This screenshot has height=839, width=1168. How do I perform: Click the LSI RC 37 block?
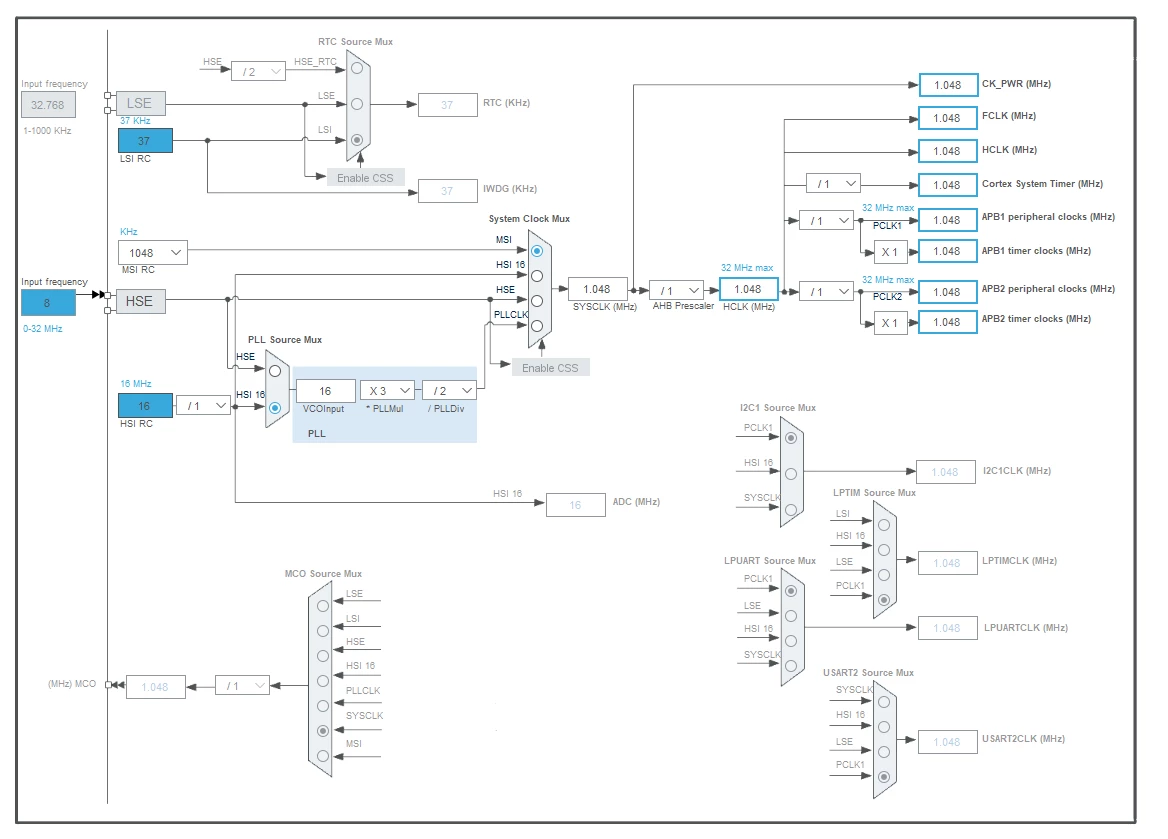pos(145,141)
